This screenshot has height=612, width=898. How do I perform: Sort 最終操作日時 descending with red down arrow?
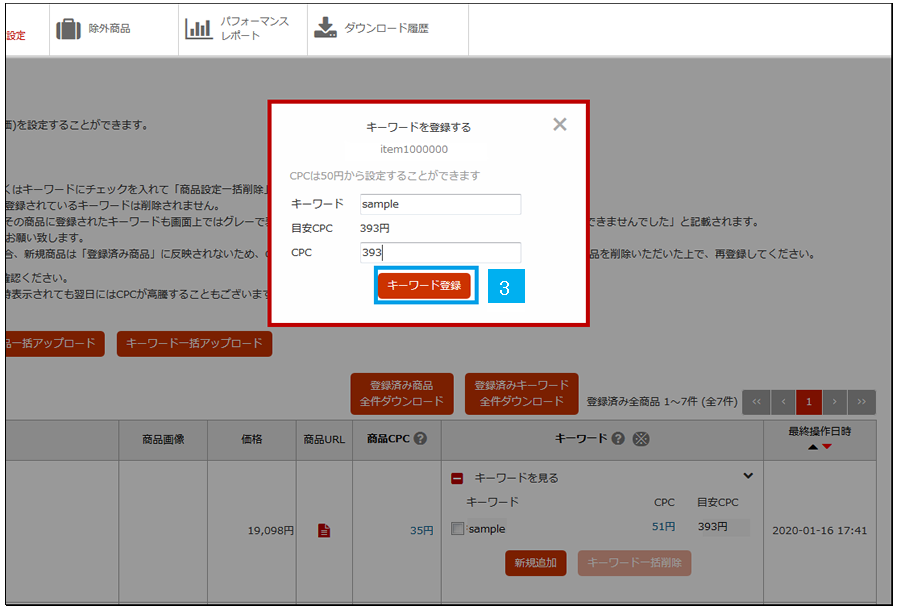[x=827, y=447]
